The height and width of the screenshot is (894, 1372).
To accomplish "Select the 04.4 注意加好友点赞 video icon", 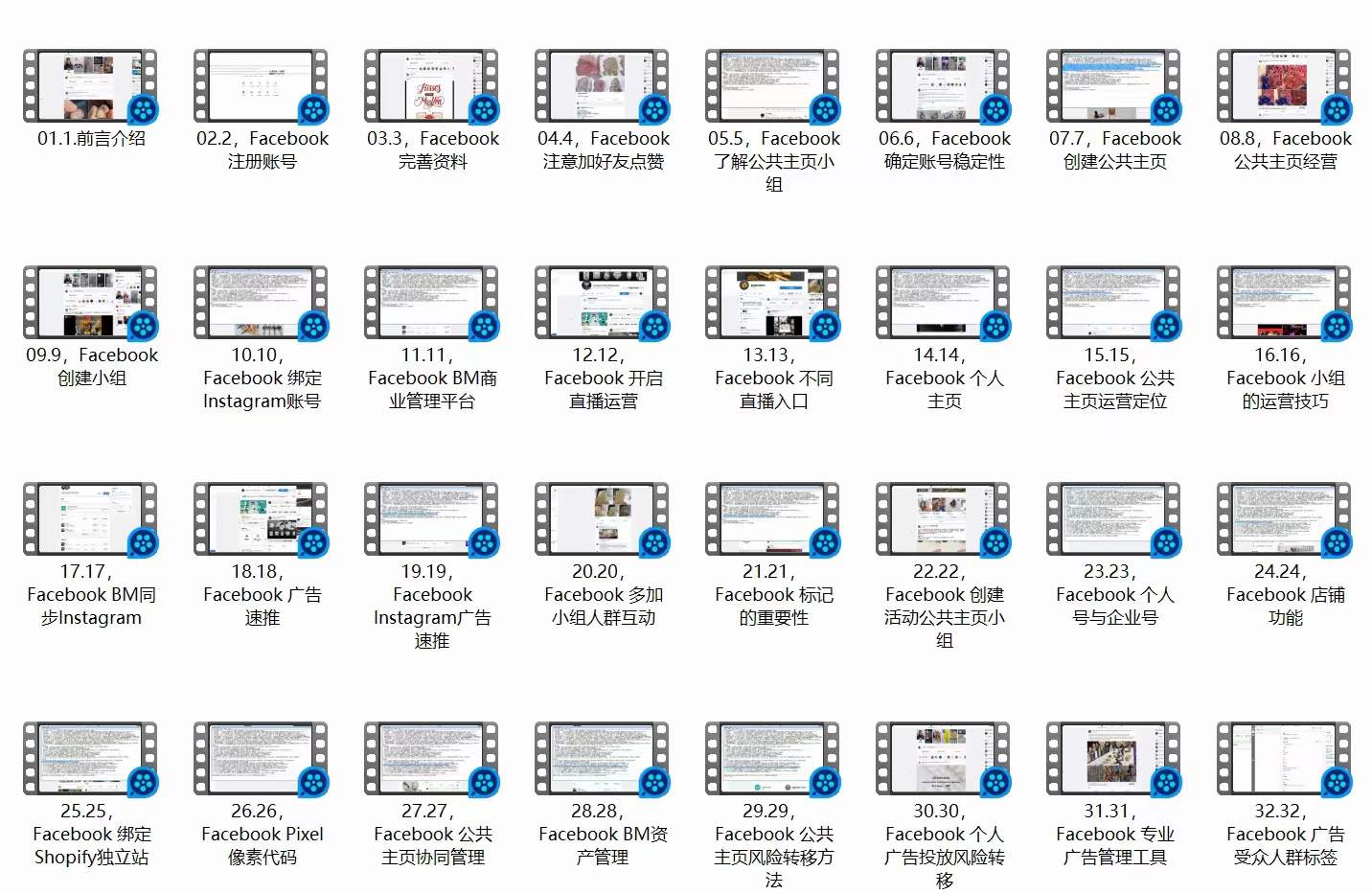I will (603, 86).
